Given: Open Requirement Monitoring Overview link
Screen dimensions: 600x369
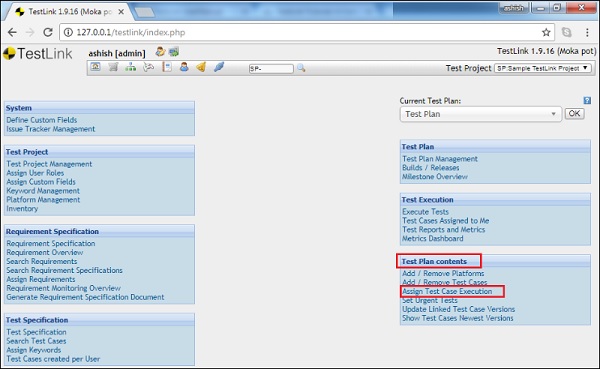Looking at the screenshot, I should [64, 288].
